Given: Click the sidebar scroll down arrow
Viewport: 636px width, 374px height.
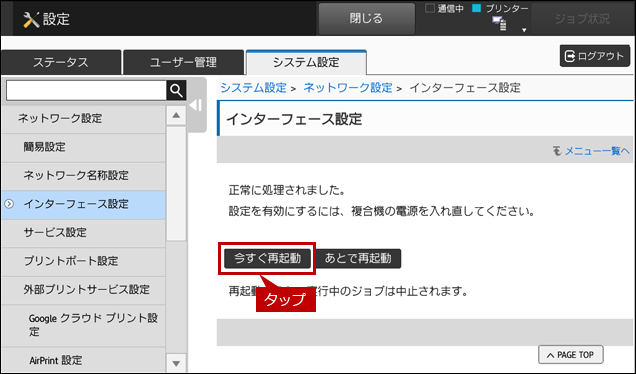Looking at the screenshot, I should [176, 363].
